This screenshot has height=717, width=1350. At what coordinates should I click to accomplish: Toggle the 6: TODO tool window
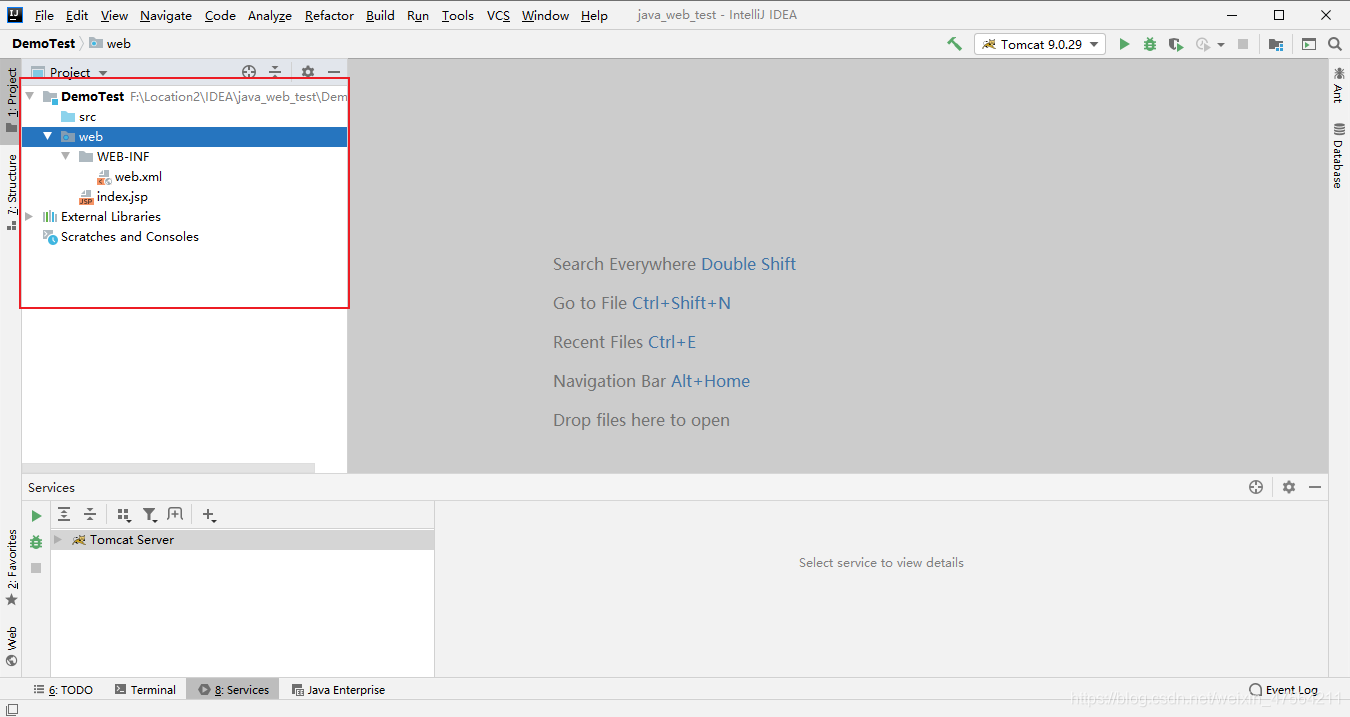[63, 690]
